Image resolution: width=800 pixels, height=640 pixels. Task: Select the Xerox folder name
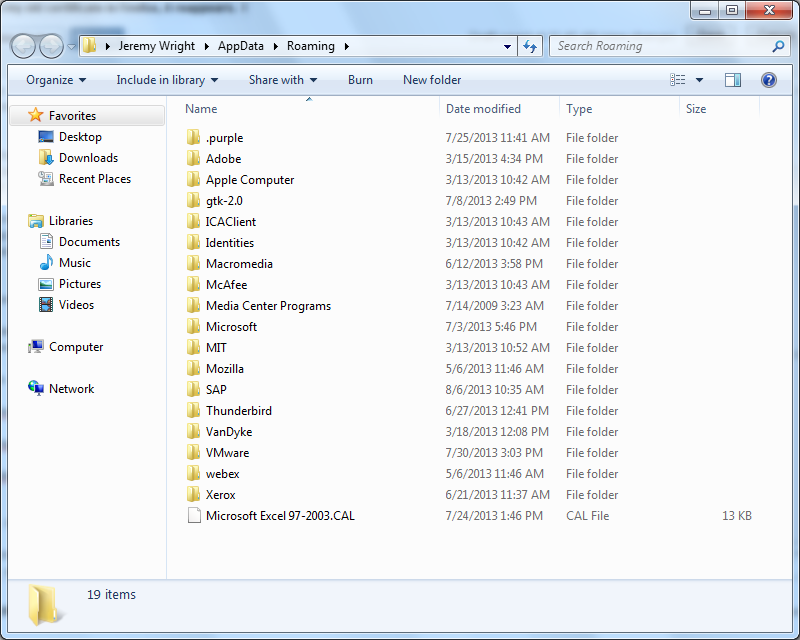(x=220, y=495)
